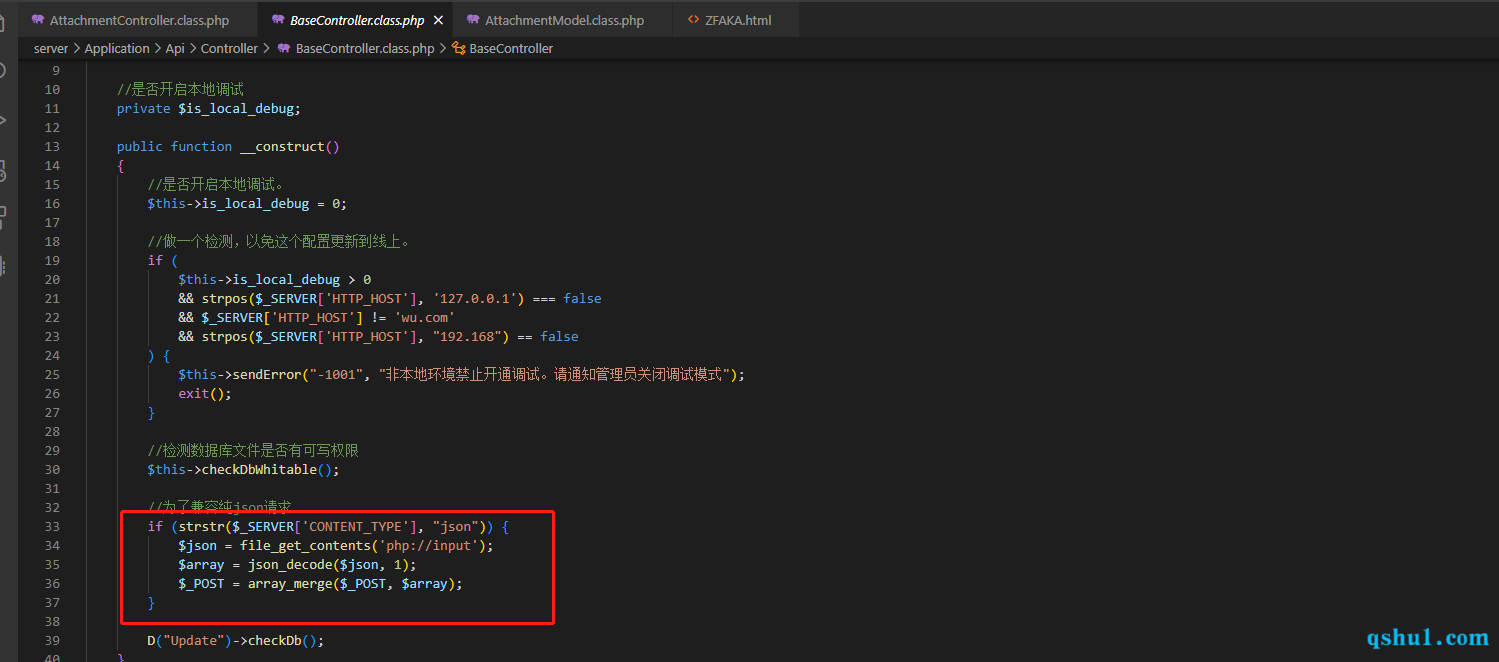Click the PHP icon on BaseController tab
The image size is (1499, 662).
coord(277,20)
